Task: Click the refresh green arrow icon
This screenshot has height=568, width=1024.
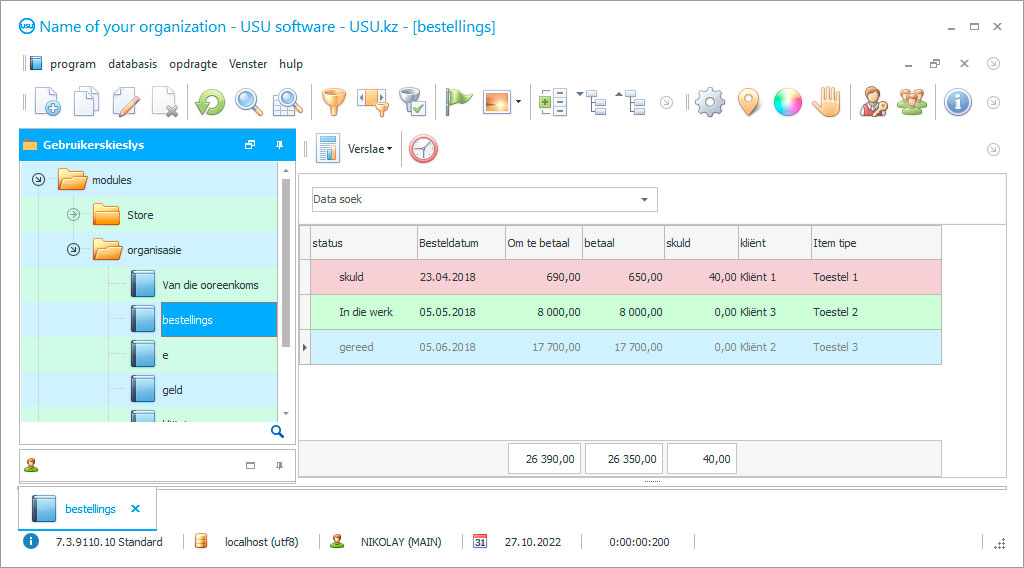Action: 210,102
